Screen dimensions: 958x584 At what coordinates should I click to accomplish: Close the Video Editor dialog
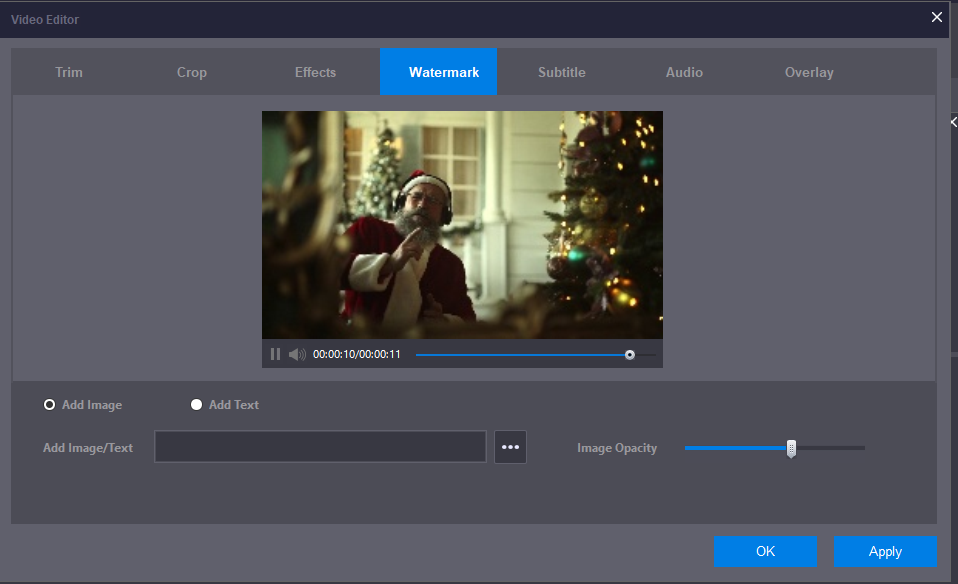(937, 17)
